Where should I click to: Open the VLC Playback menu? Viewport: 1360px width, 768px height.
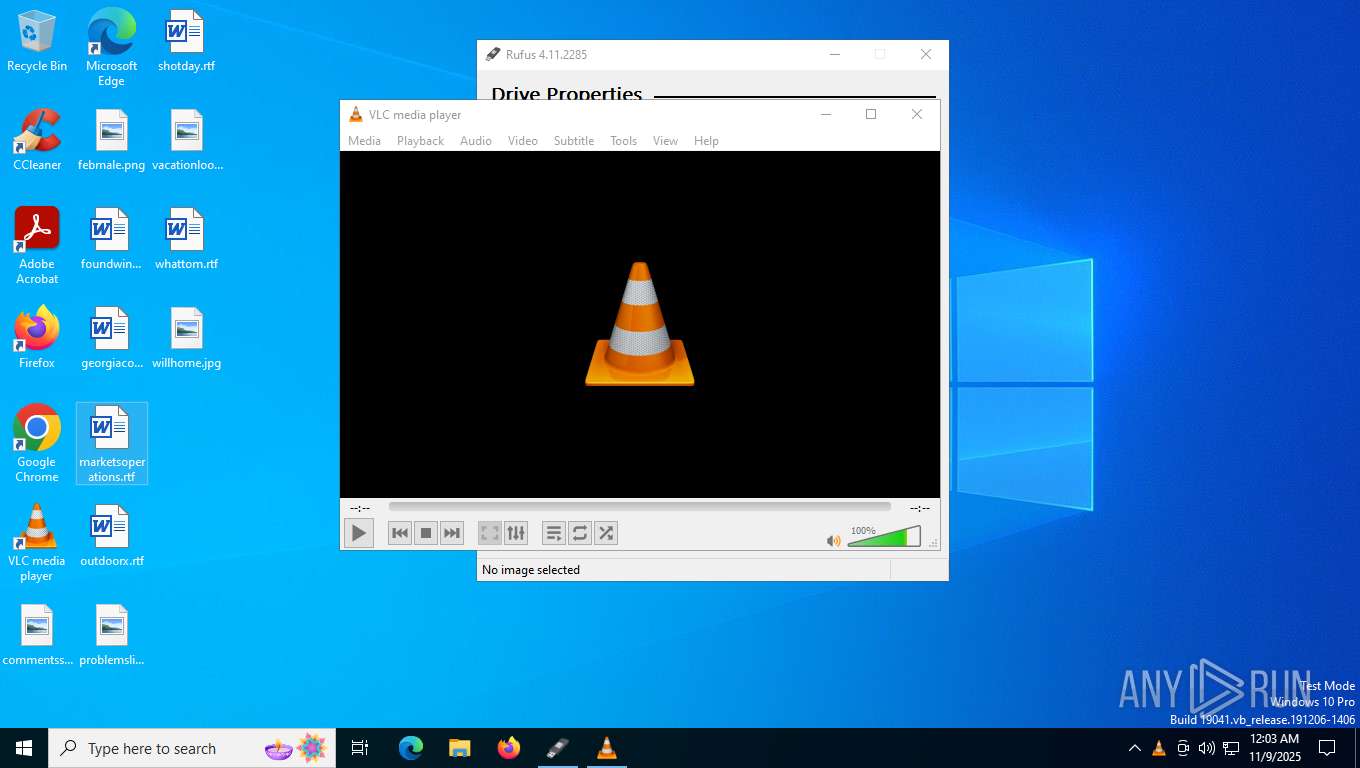[420, 141]
